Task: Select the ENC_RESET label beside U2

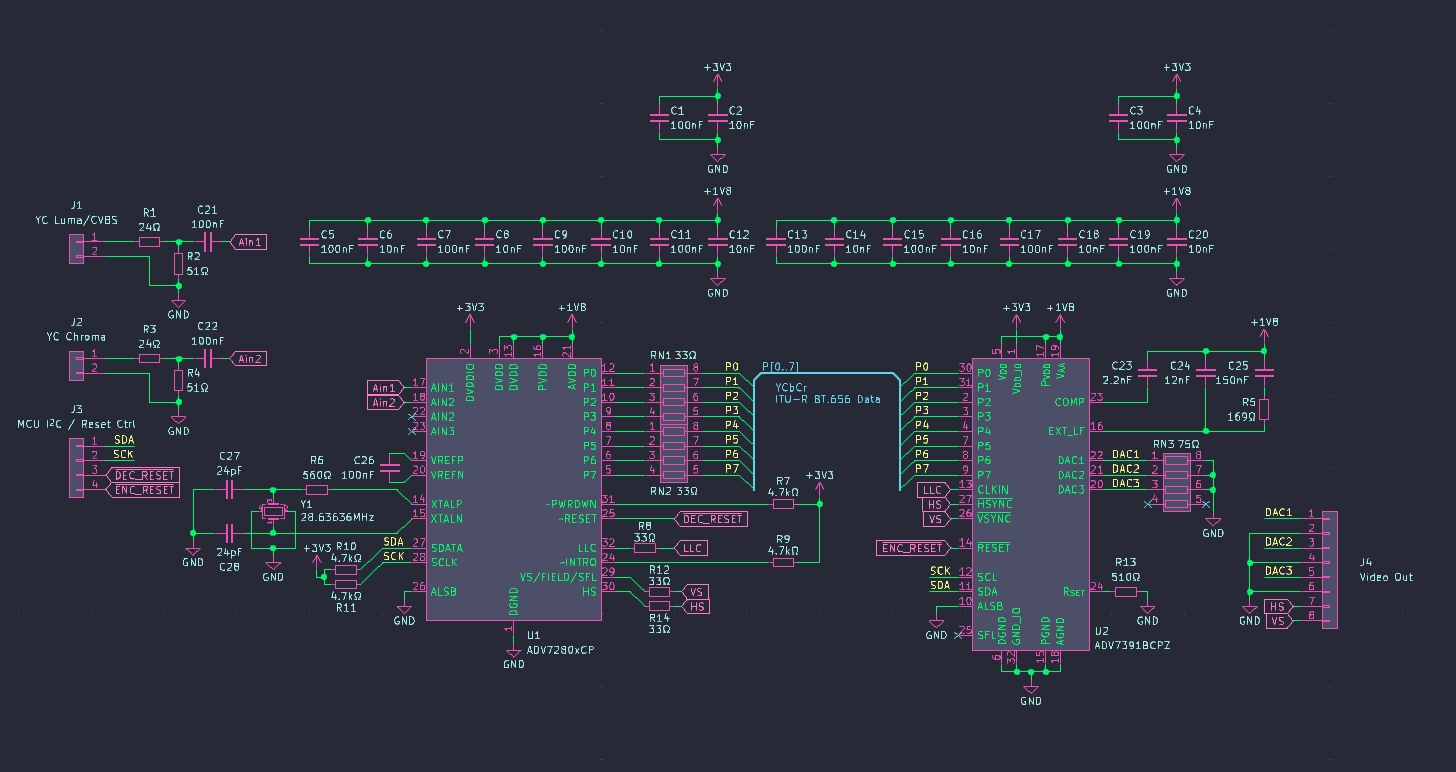Action: [912, 547]
